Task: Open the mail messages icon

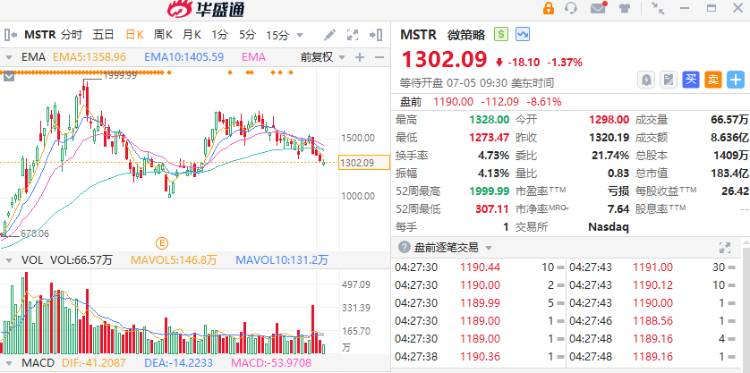Action: pyautogui.click(x=598, y=8)
